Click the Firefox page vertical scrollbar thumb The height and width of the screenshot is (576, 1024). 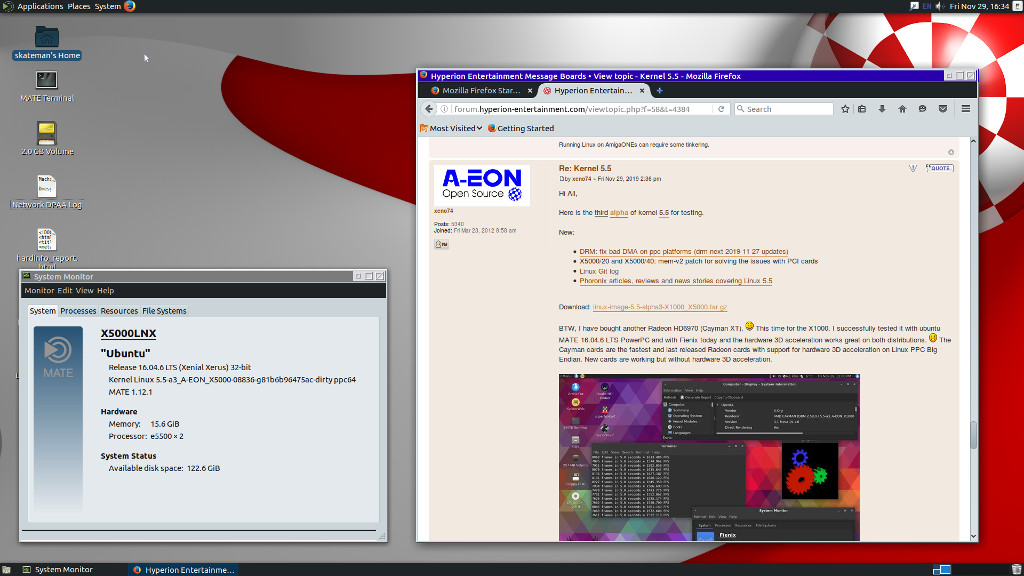coord(973,435)
